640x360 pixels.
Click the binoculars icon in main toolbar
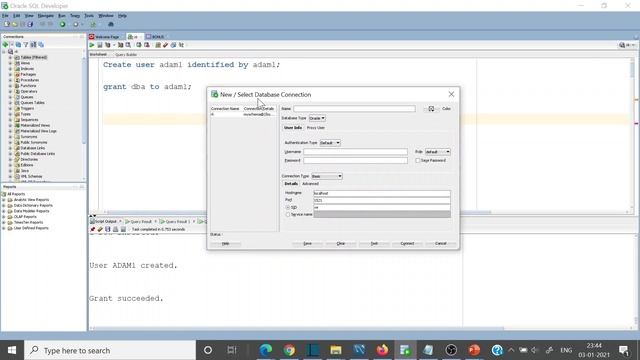click(111, 24)
